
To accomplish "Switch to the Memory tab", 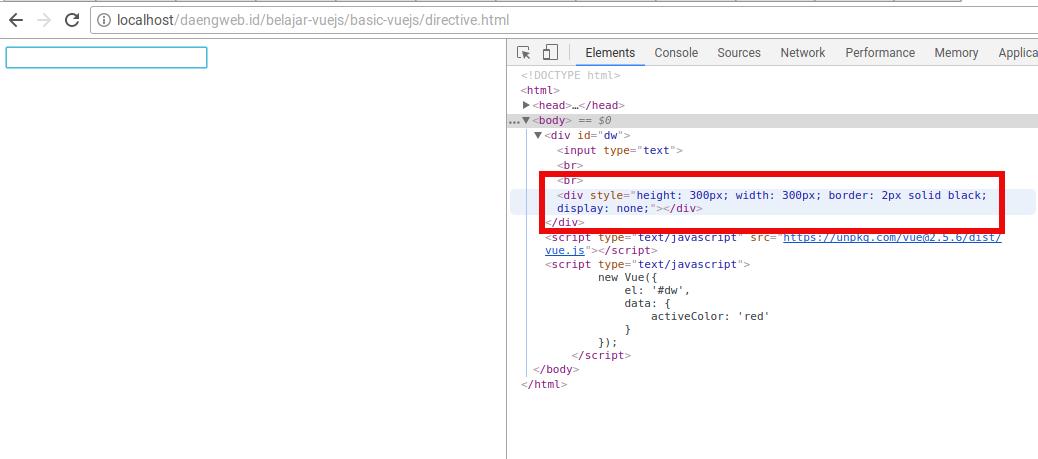I will (x=956, y=53).
